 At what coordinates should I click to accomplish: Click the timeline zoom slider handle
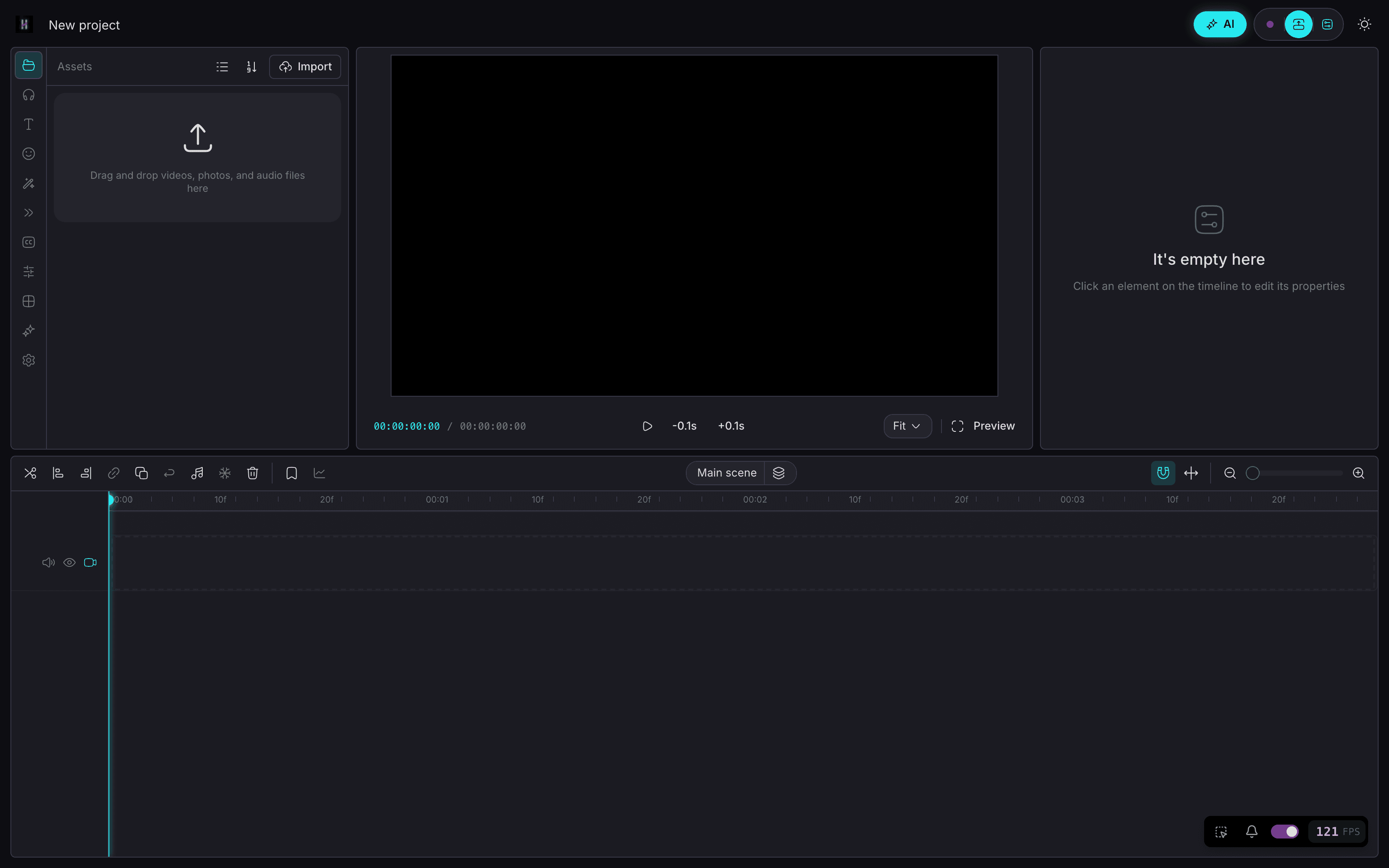coord(1252,473)
